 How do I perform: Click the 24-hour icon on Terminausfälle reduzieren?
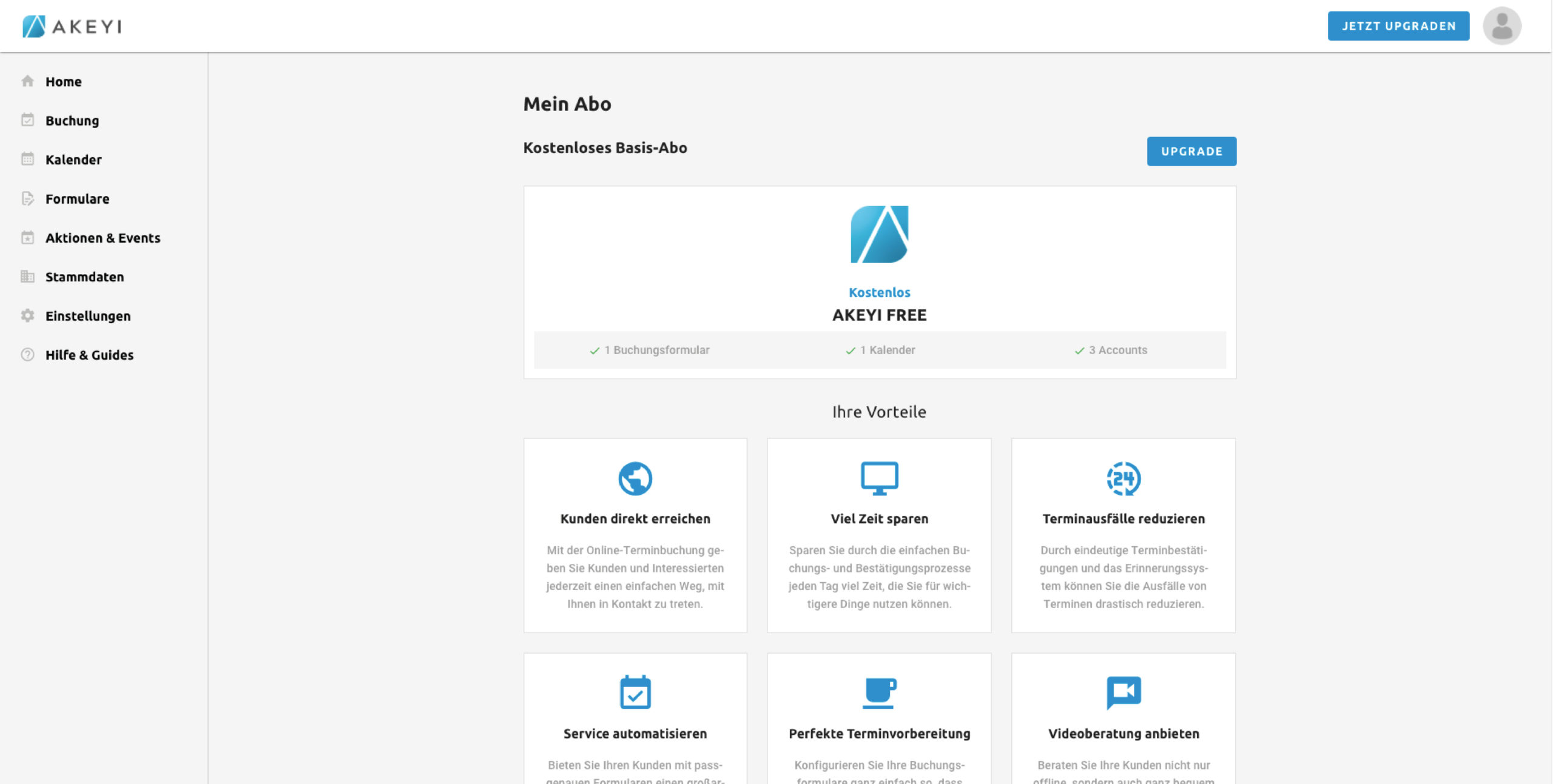click(1123, 478)
